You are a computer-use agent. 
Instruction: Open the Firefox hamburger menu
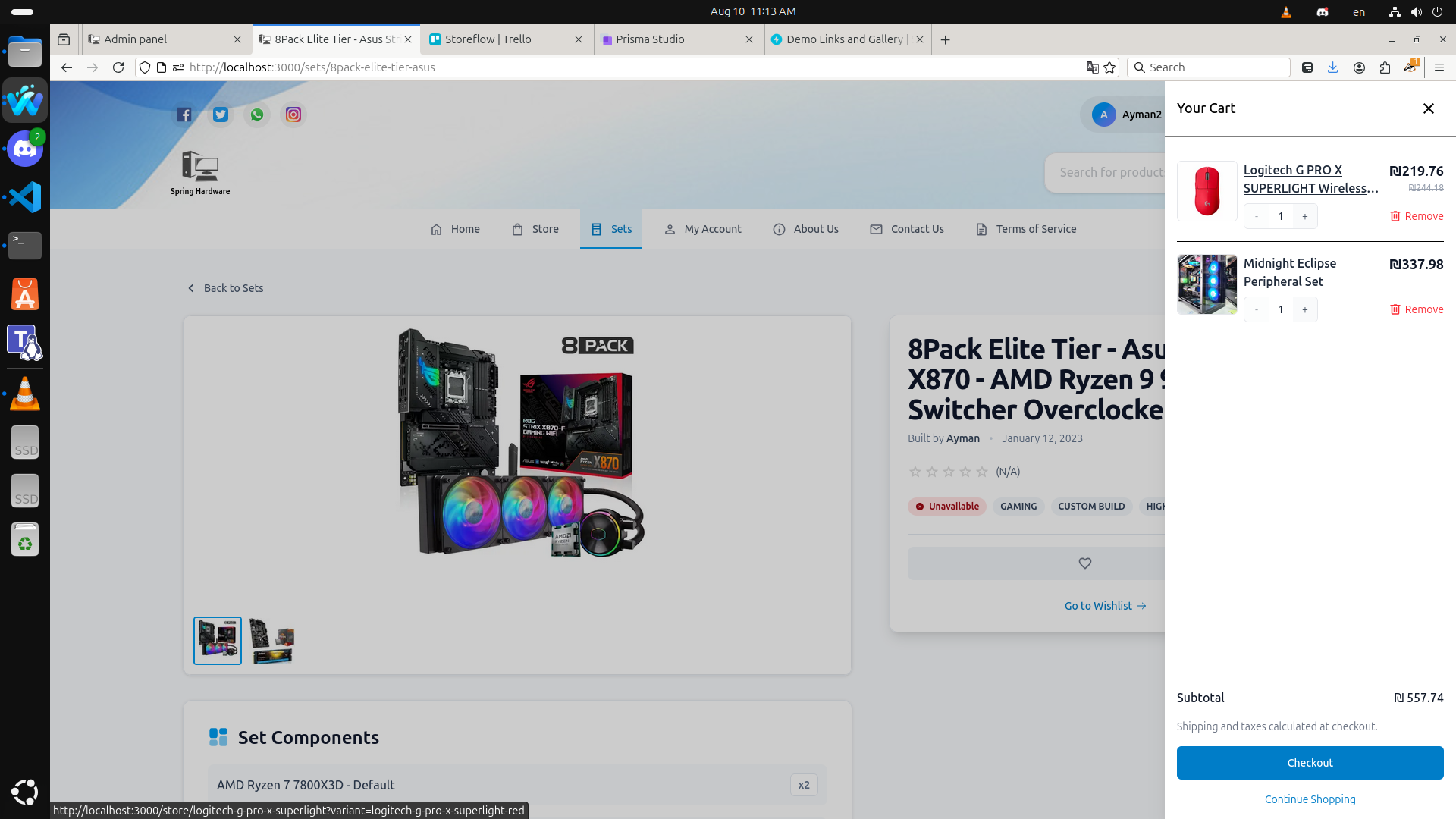[x=1439, y=67]
